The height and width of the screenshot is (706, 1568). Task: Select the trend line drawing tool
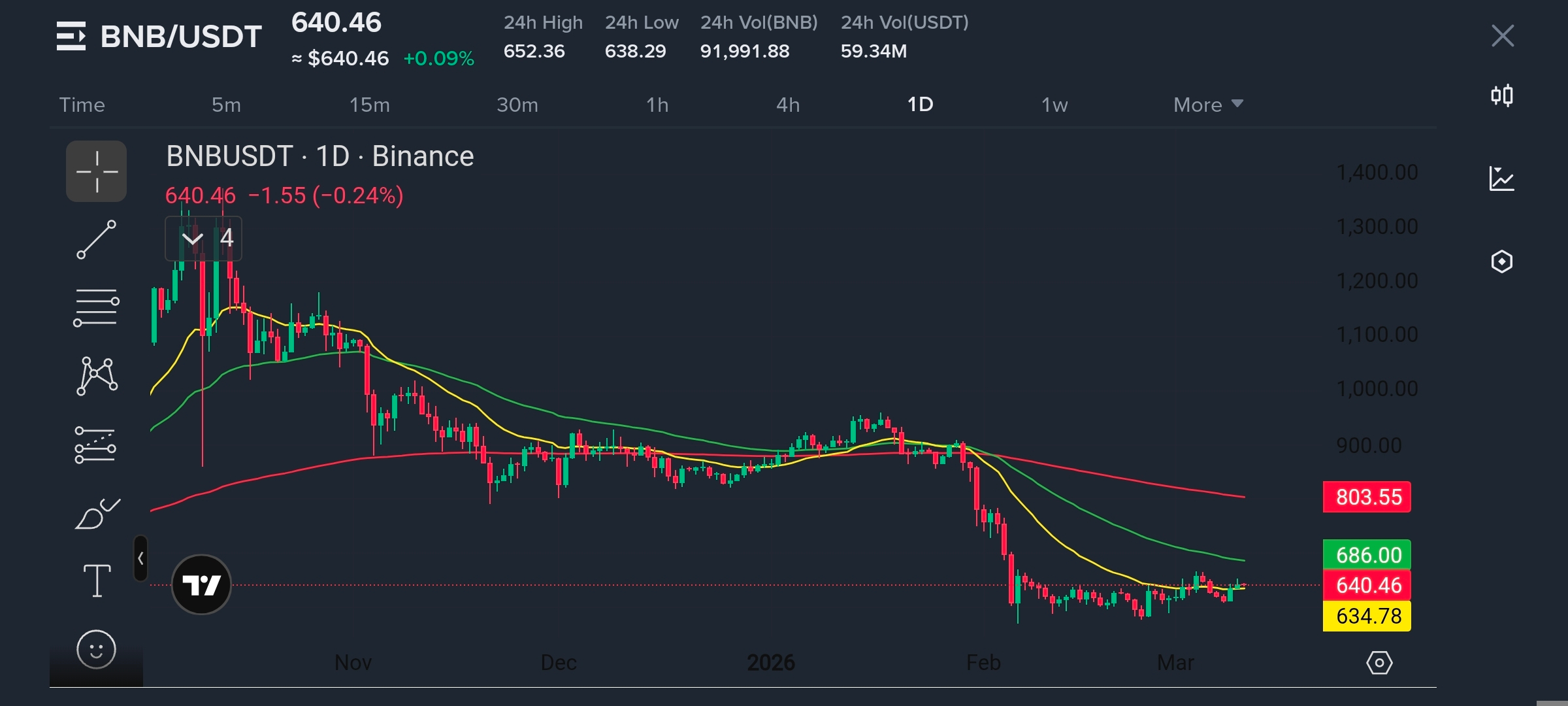[96, 240]
